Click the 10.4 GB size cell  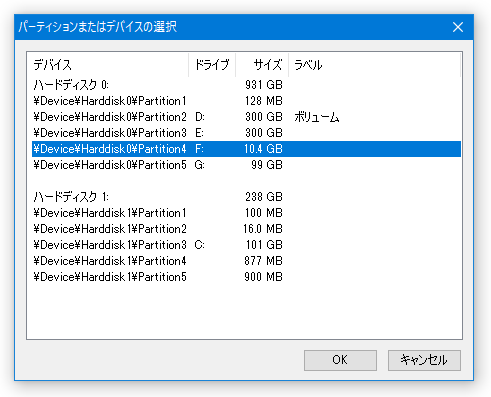tap(263, 149)
